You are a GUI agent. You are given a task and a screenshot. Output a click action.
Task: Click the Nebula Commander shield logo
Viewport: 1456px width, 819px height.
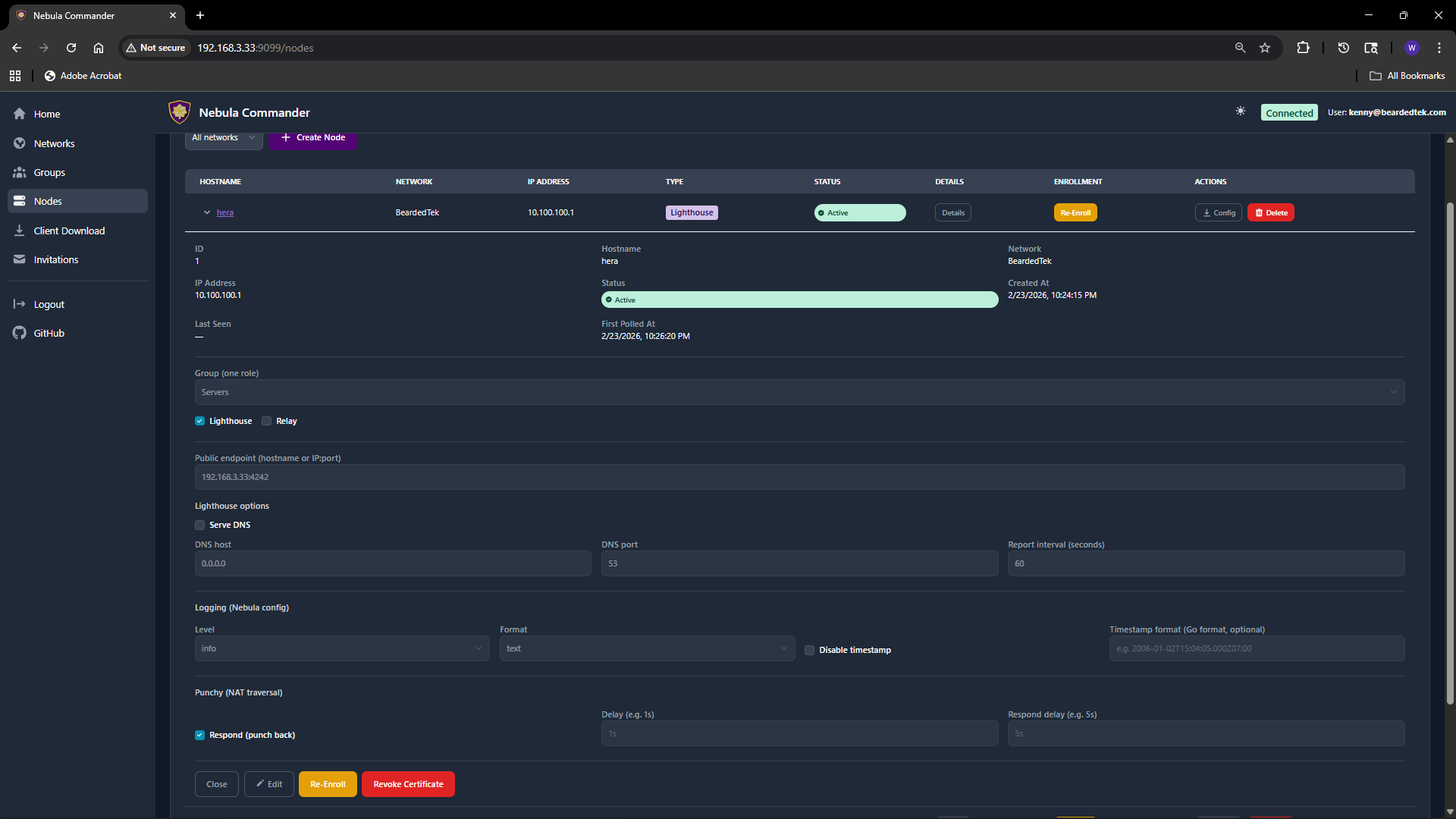click(x=179, y=112)
